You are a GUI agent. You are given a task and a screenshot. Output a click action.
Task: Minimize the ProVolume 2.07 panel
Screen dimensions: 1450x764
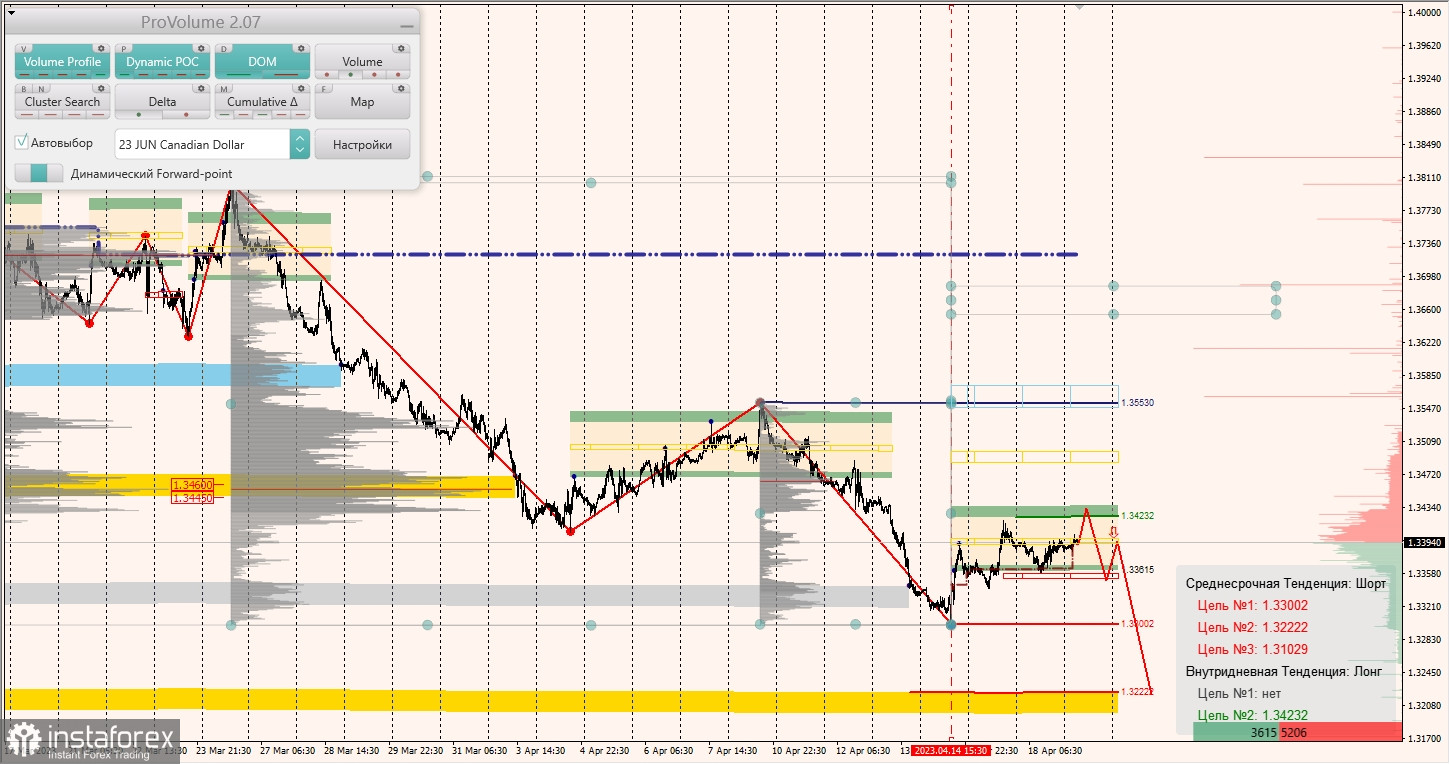coord(406,26)
